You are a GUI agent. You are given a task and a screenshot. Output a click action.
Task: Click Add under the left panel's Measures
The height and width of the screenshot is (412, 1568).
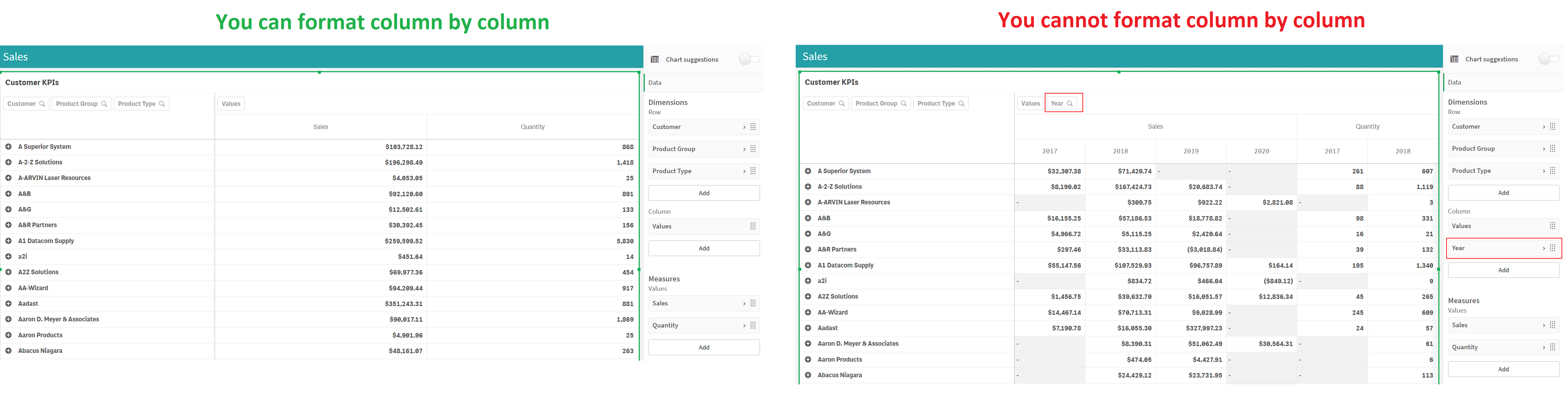704,347
